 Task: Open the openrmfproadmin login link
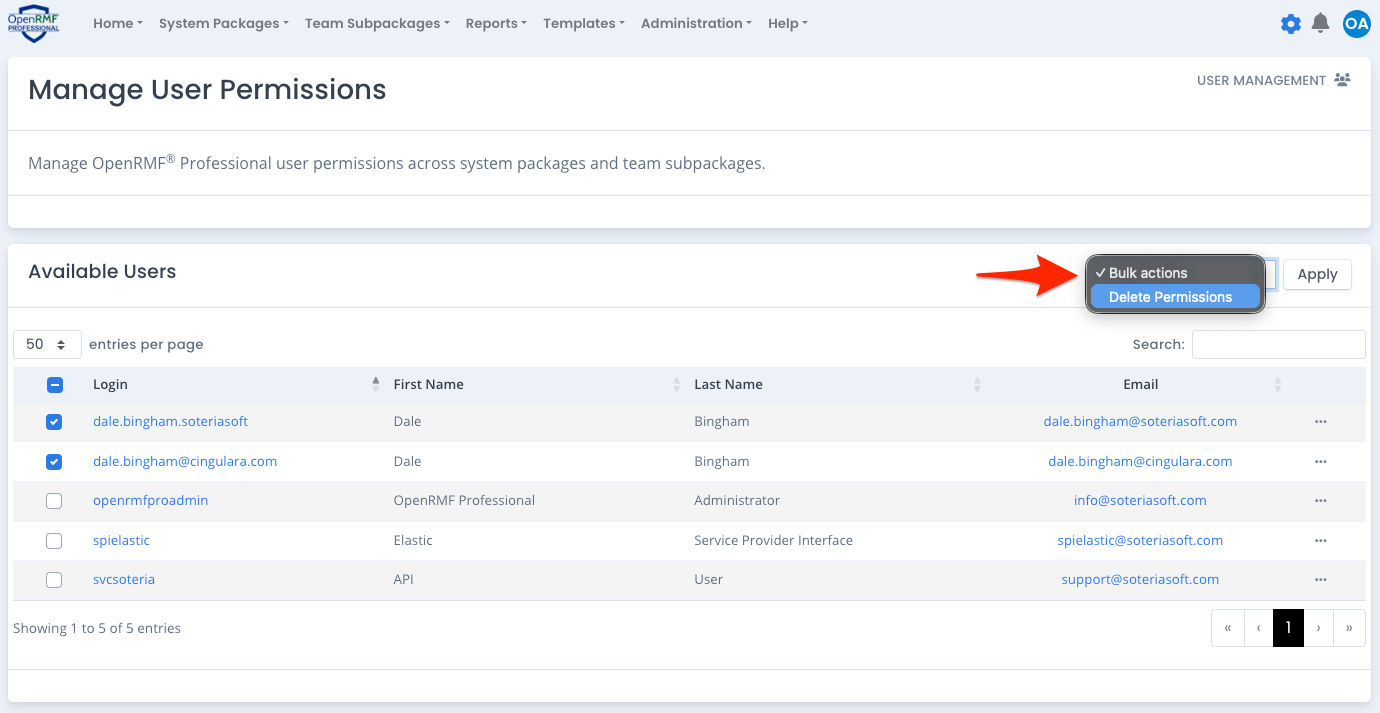pyautogui.click(x=150, y=501)
